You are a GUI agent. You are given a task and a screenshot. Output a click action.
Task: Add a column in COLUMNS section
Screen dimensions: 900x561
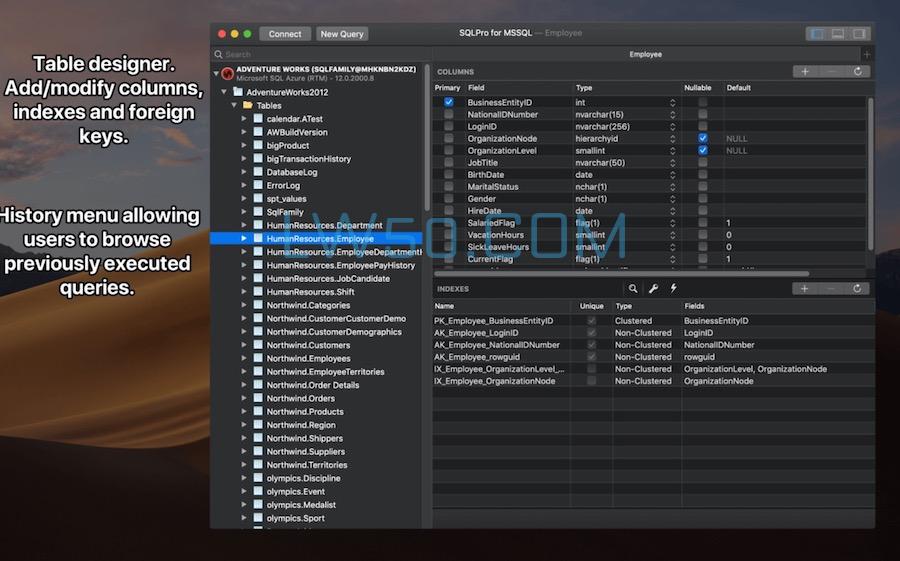click(x=805, y=72)
